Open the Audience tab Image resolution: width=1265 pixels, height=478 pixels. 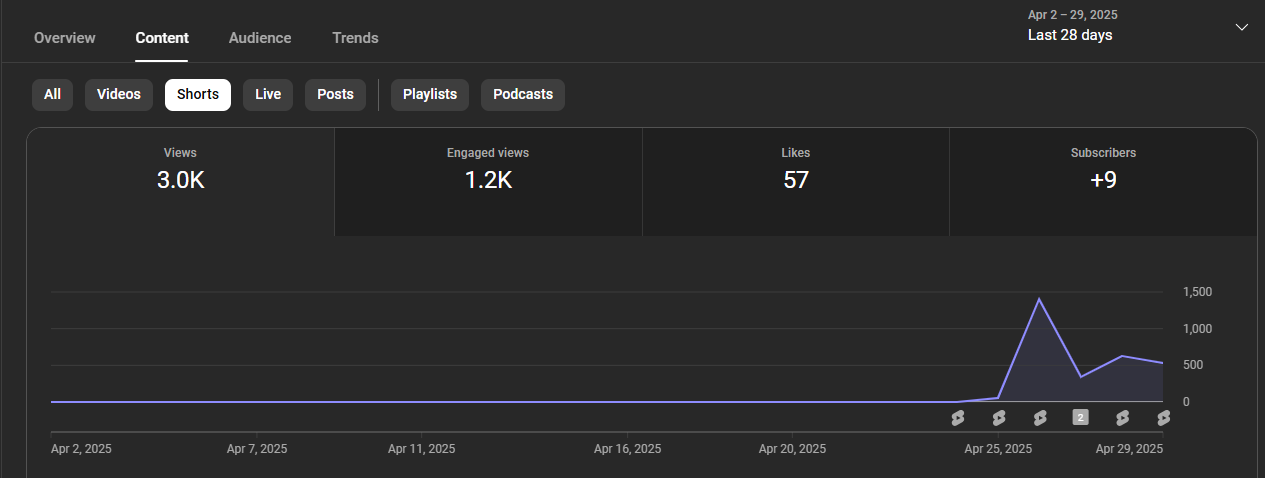click(260, 38)
